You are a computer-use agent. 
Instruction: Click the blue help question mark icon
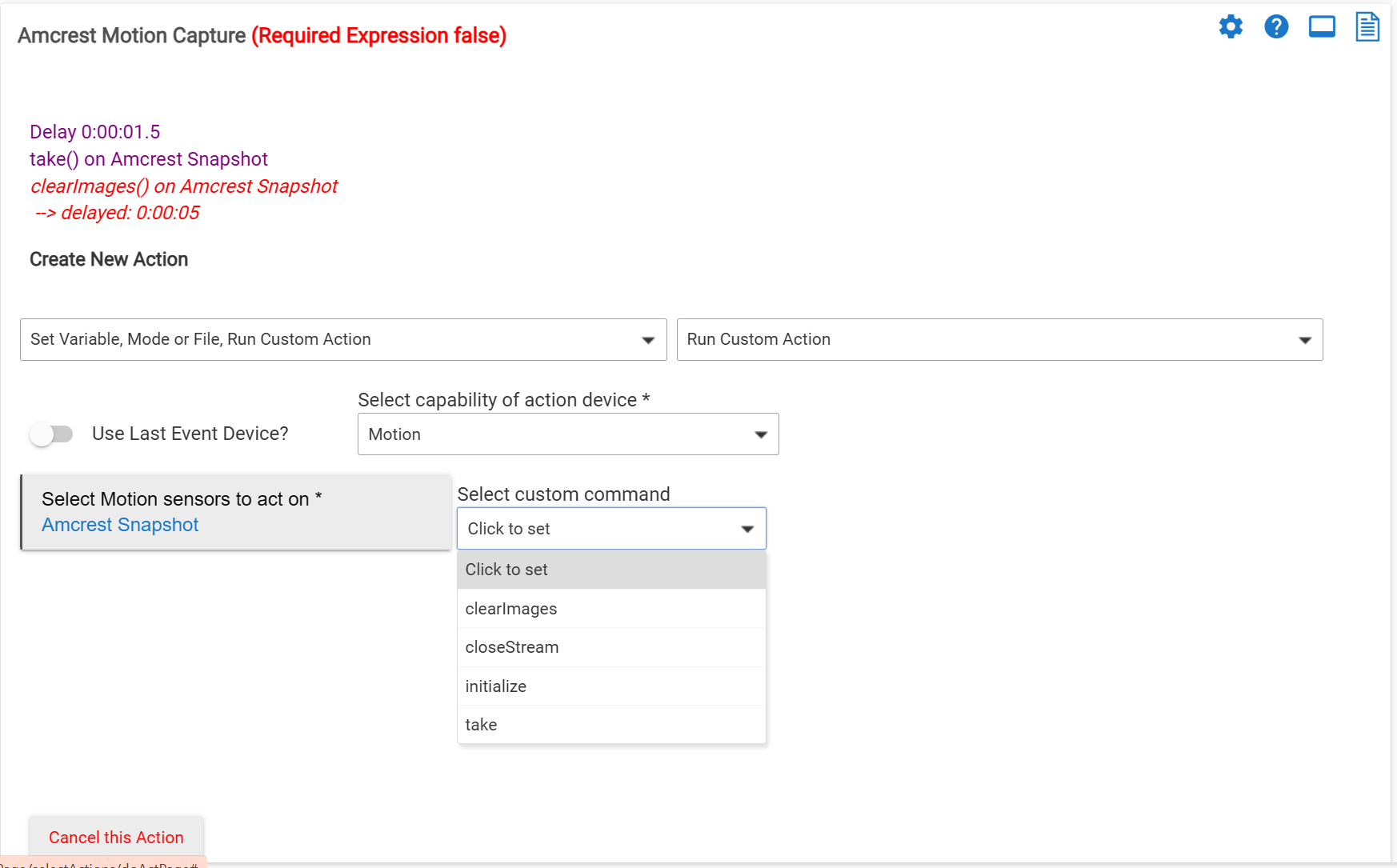pos(1276,27)
